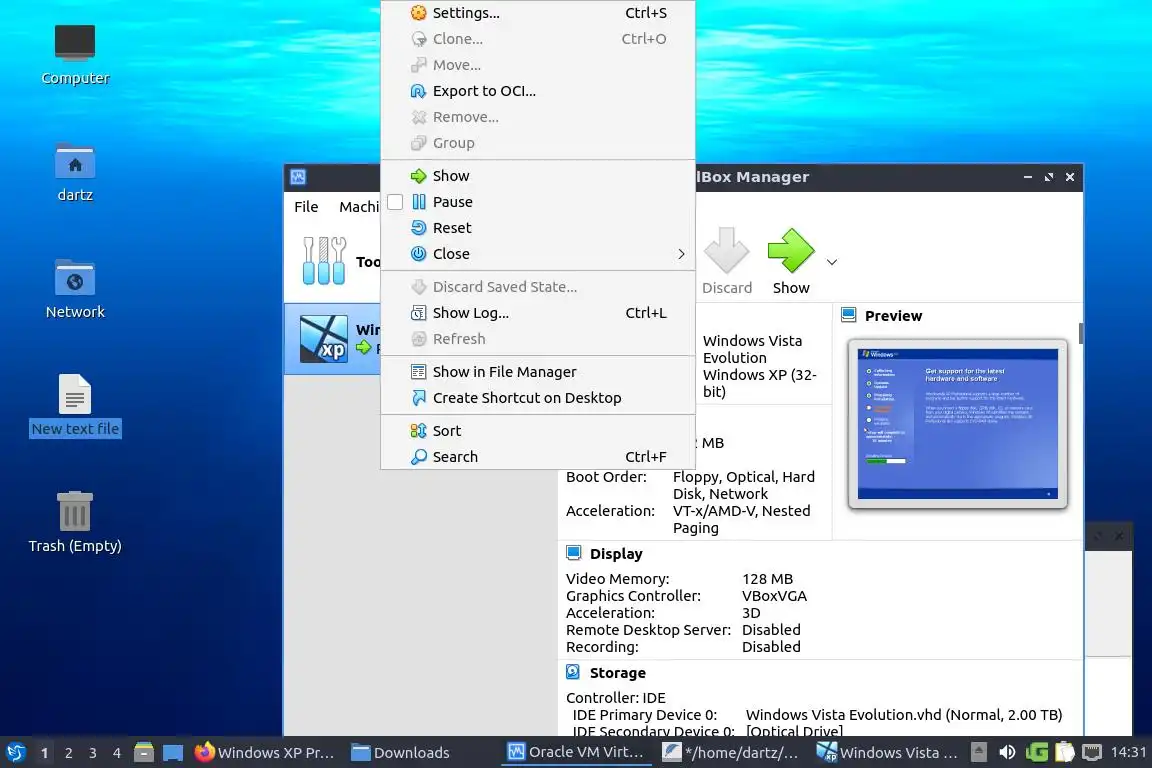Click the Discard toolbar button

(727, 262)
